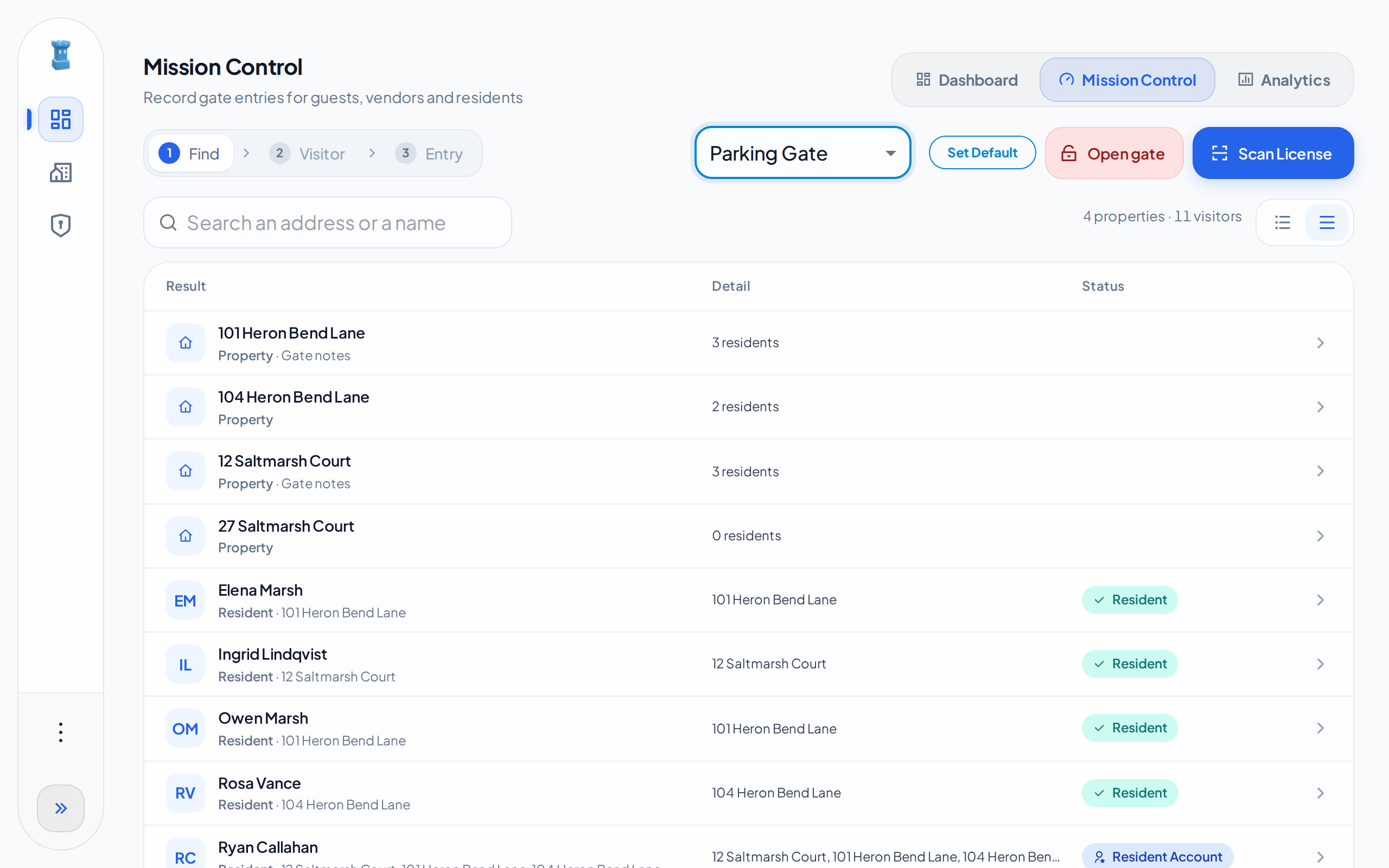Image resolution: width=1389 pixels, height=868 pixels.
Task: Click the Set Default button
Action: [x=982, y=152]
